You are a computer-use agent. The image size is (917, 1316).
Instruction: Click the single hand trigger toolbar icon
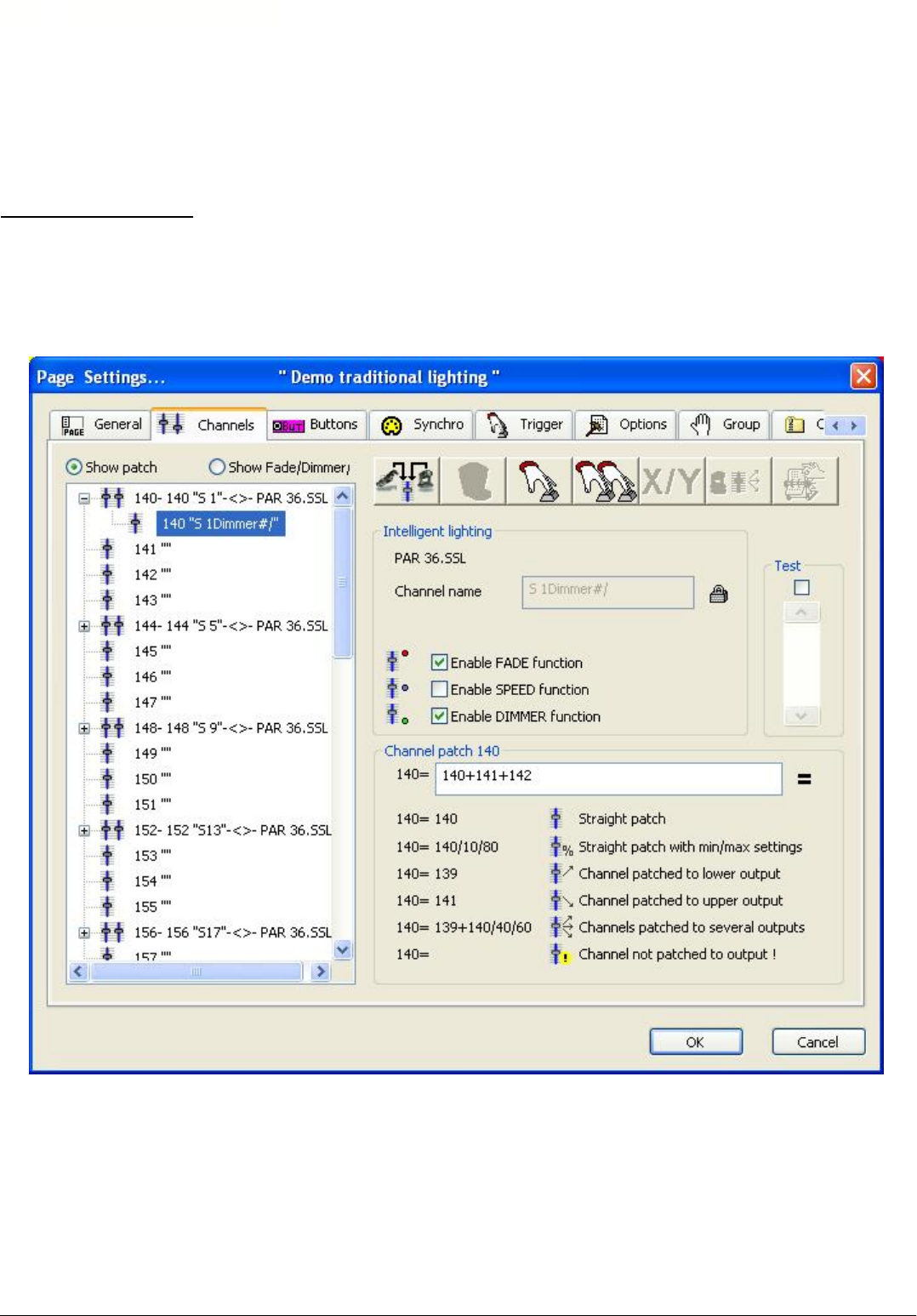539,481
